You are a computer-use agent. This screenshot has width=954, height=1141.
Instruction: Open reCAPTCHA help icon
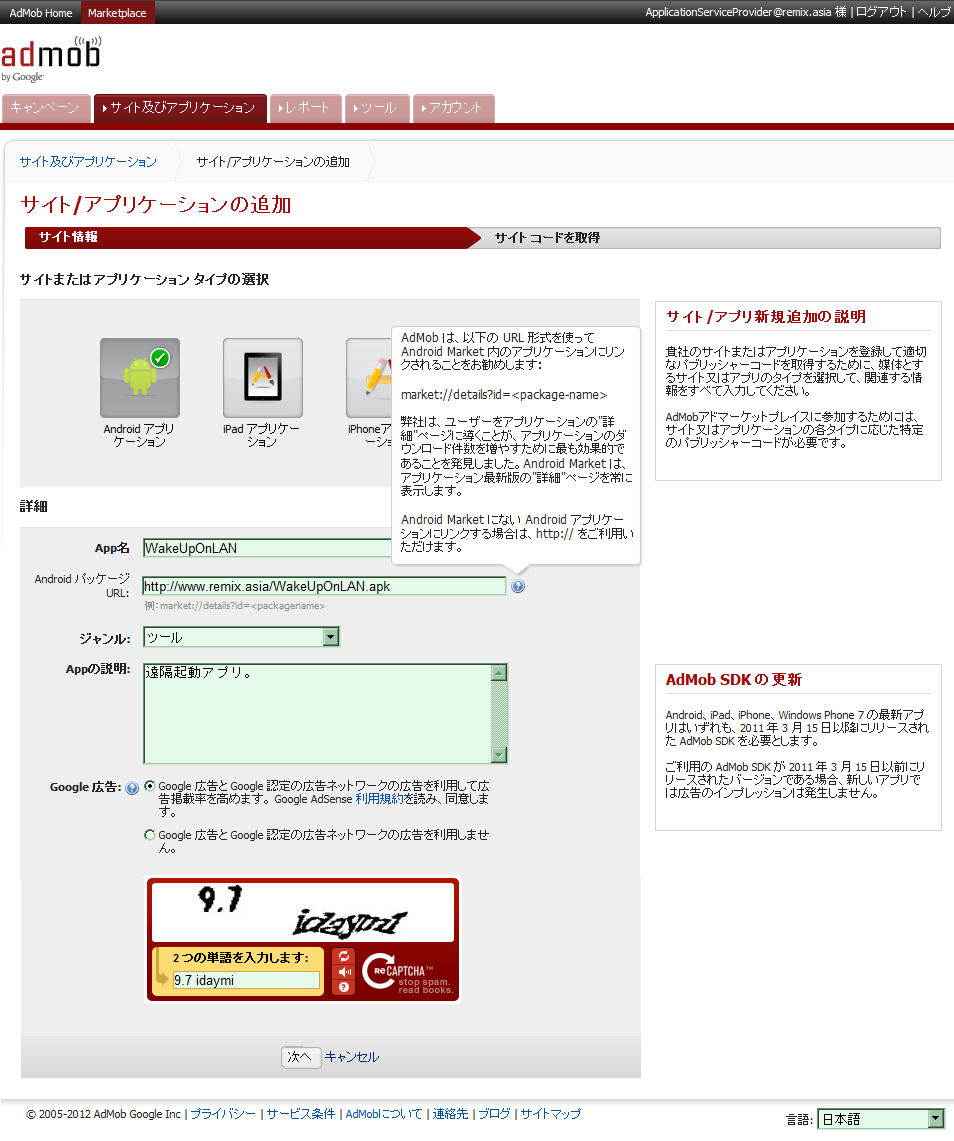343,987
